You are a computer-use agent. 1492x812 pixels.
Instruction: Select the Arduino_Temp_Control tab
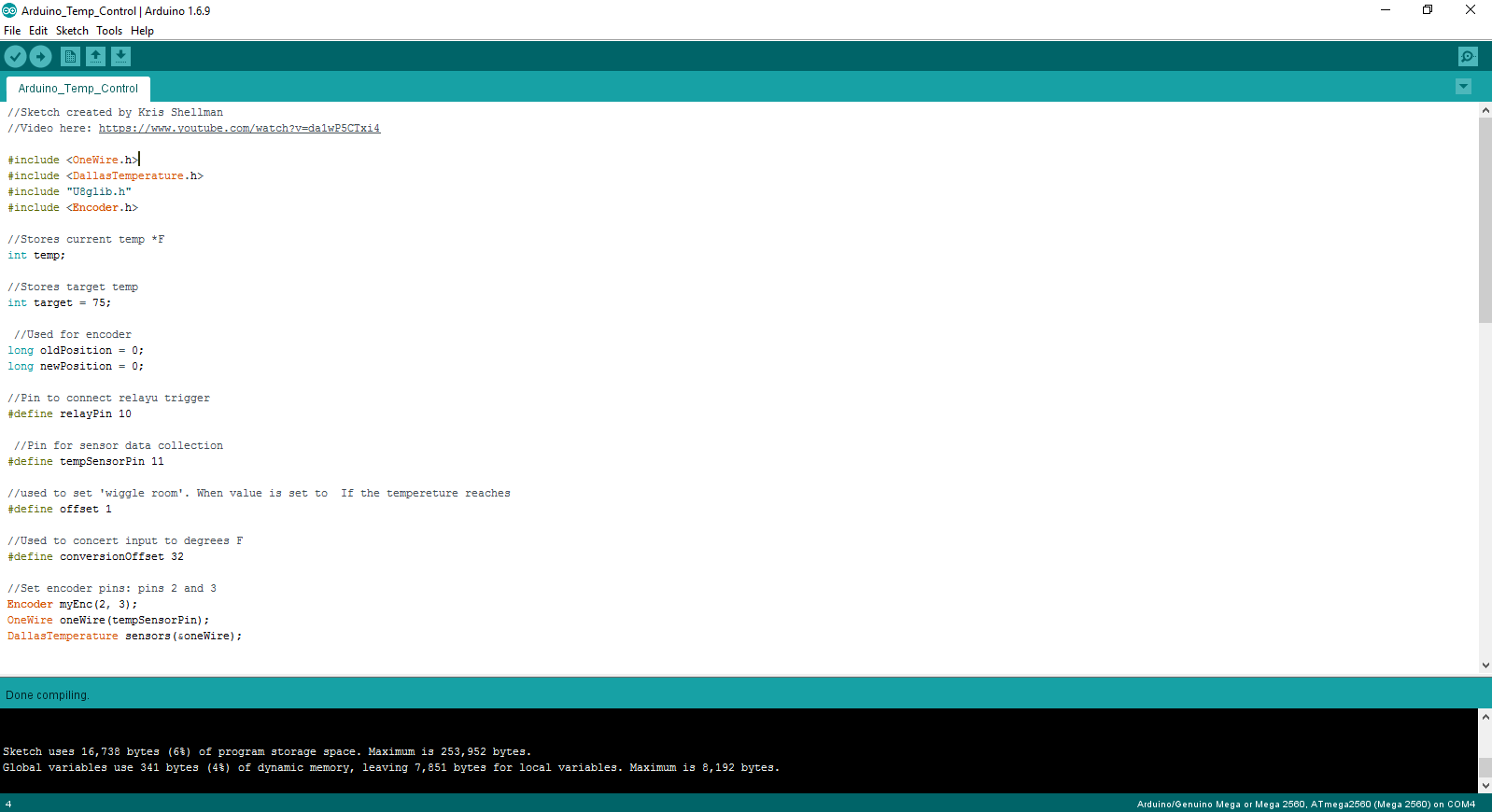[x=78, y=89]
